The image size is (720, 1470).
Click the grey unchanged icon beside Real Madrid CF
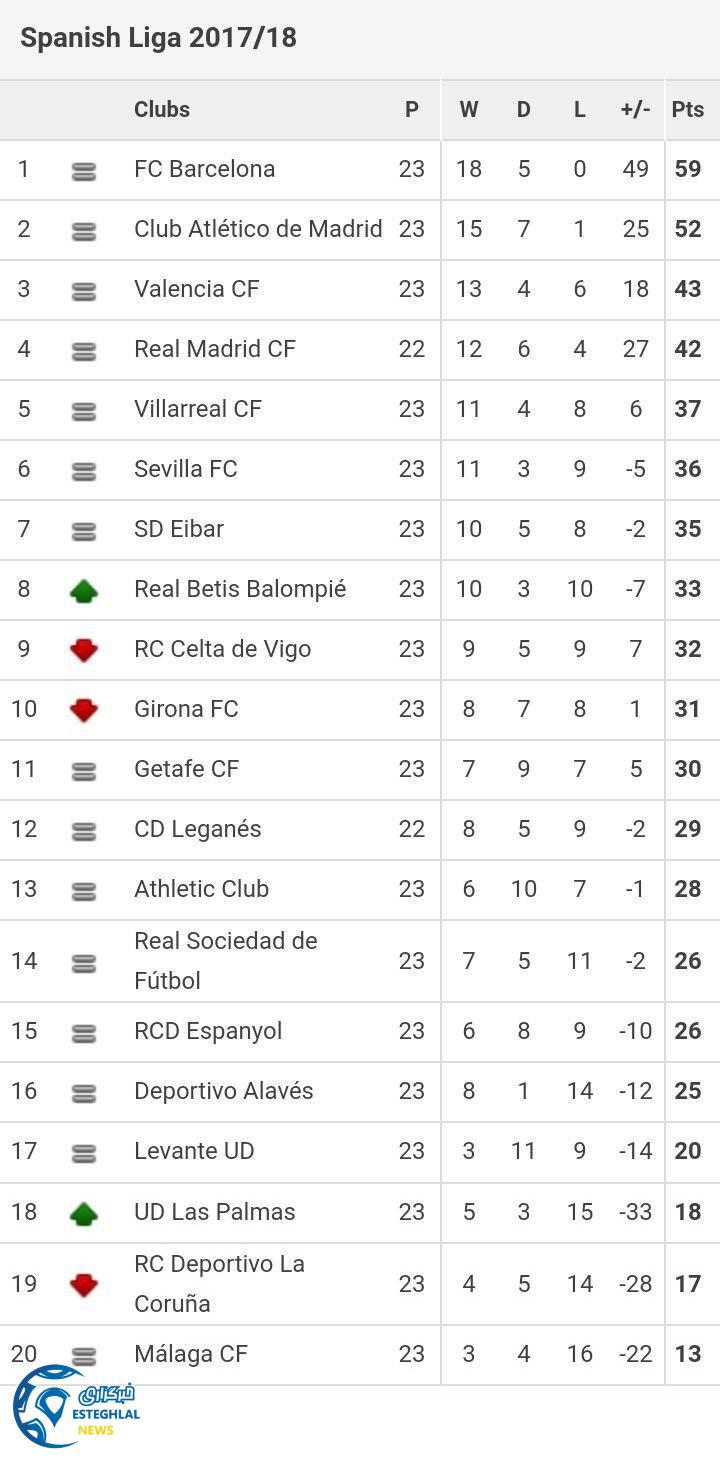[x=84, y=352]
